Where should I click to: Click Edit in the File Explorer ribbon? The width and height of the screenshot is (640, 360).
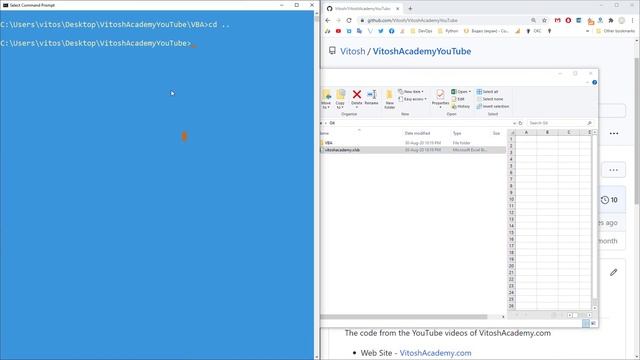[x=458, y=99]
